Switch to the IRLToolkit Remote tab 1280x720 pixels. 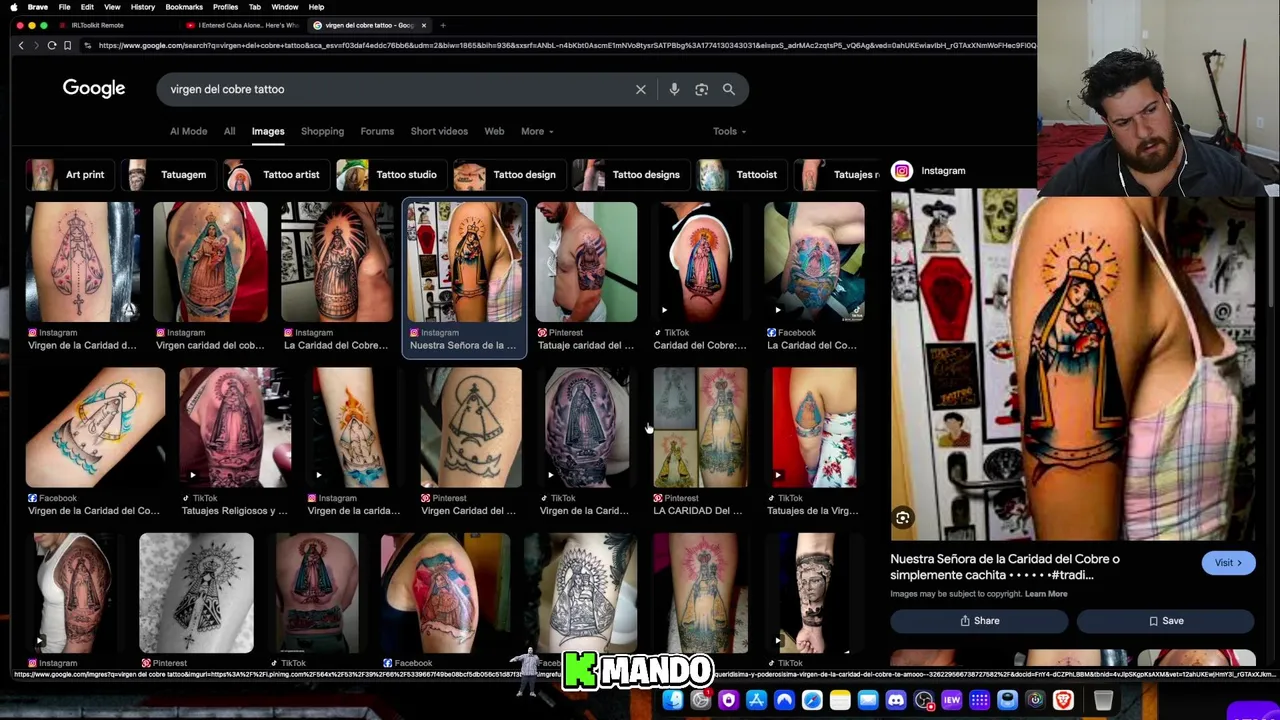coord(98,25)
